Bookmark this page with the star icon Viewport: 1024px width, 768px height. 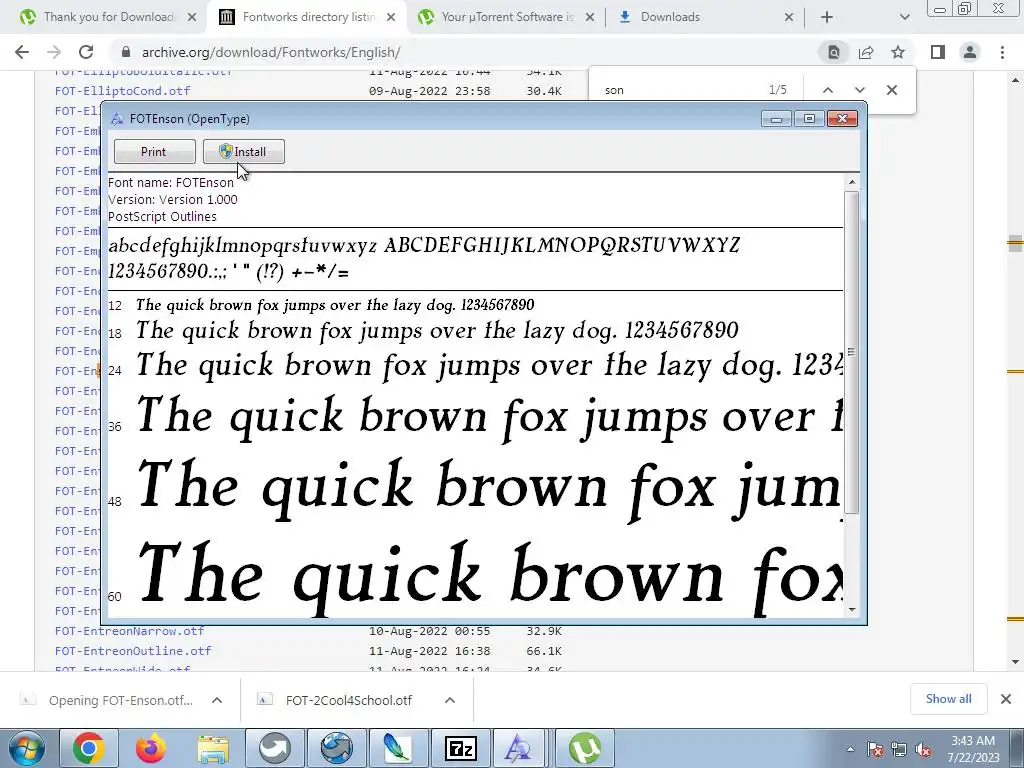tap(898, 52)
